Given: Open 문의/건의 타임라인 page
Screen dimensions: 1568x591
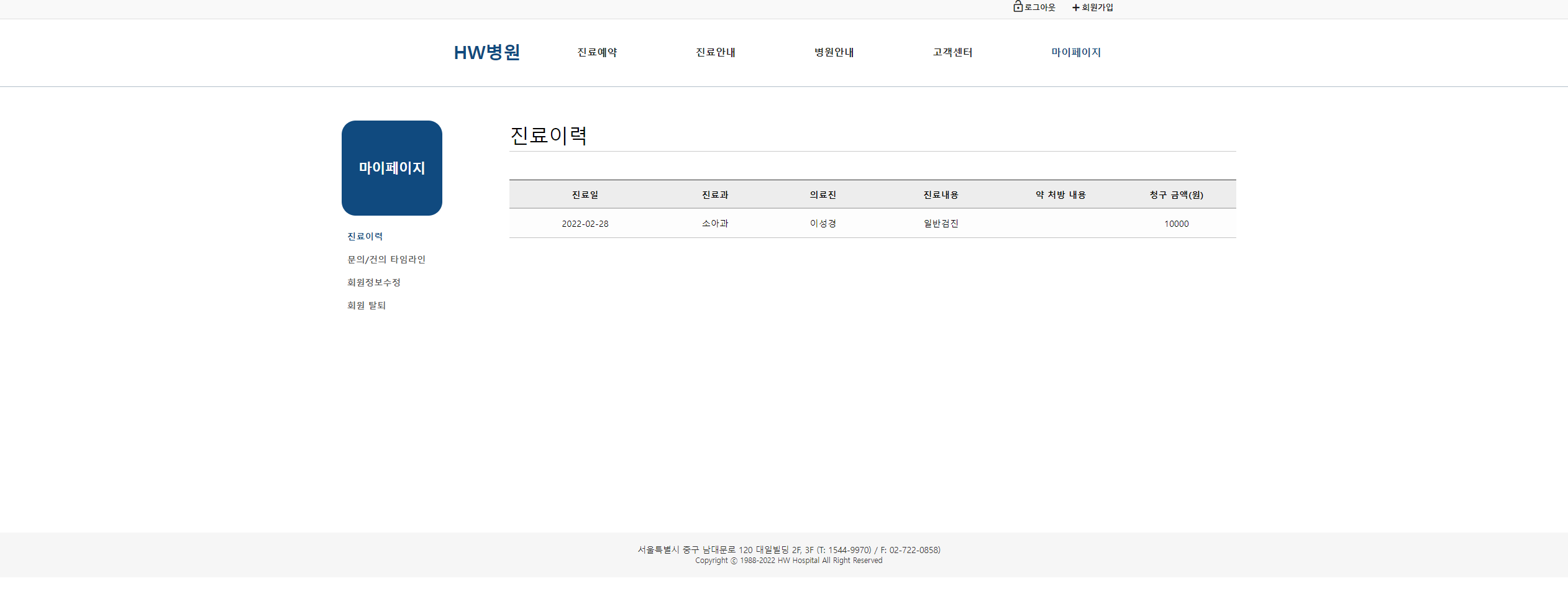Looking at the screenshot, I should [386, 259].
